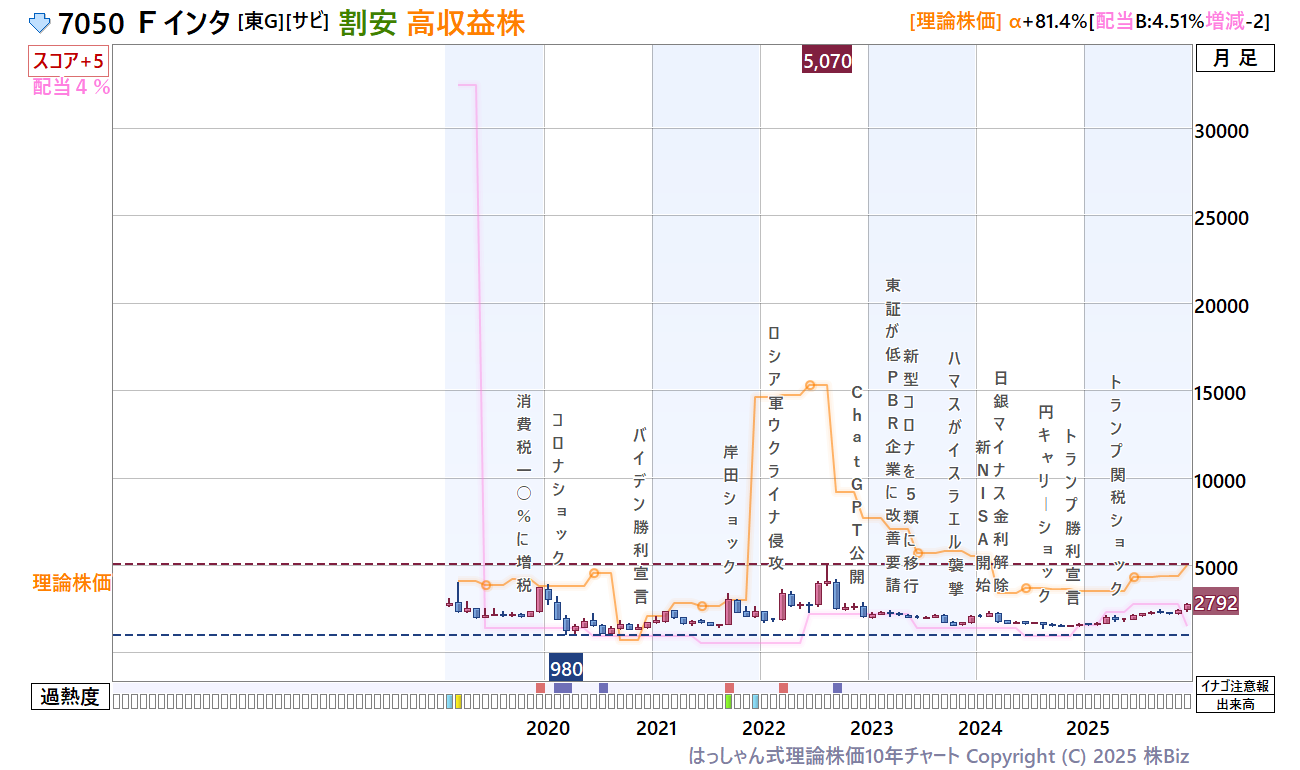
Task: Select the 5,070 high price label
Action: coord(826,61)
